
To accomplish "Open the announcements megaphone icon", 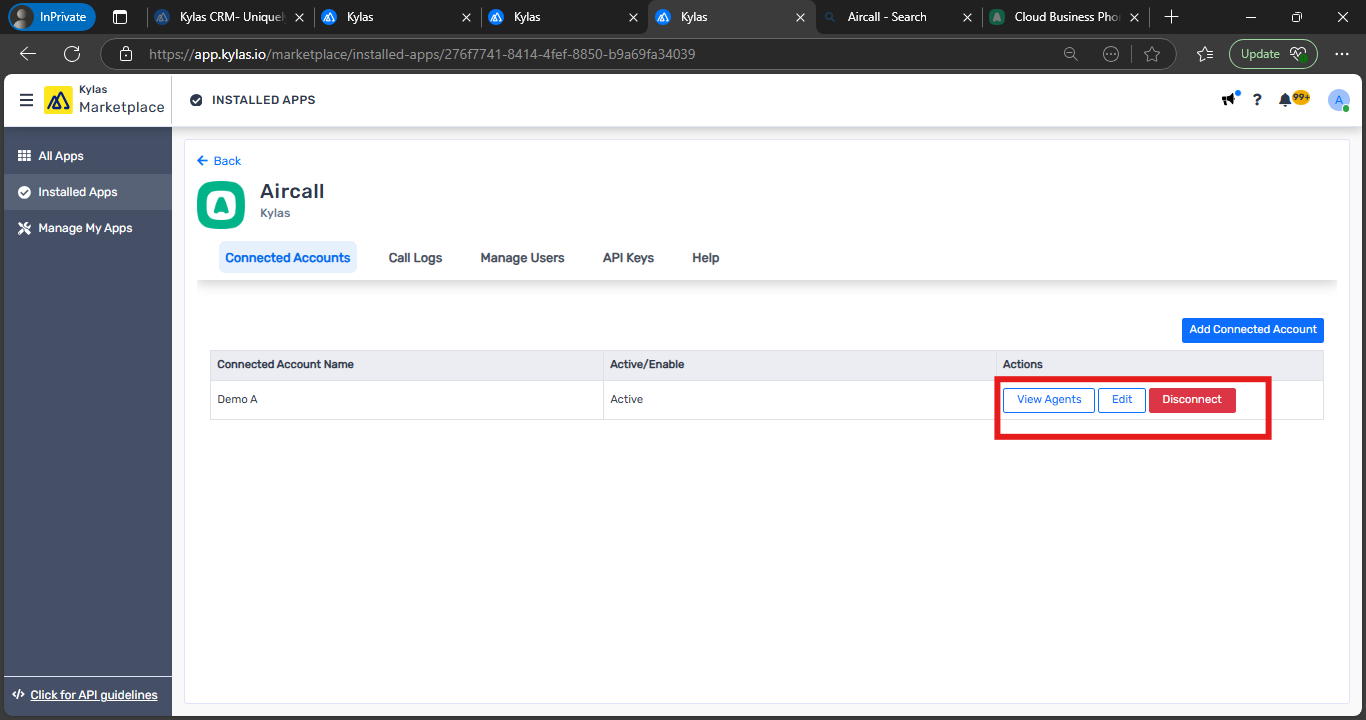I will [1229, 99].
